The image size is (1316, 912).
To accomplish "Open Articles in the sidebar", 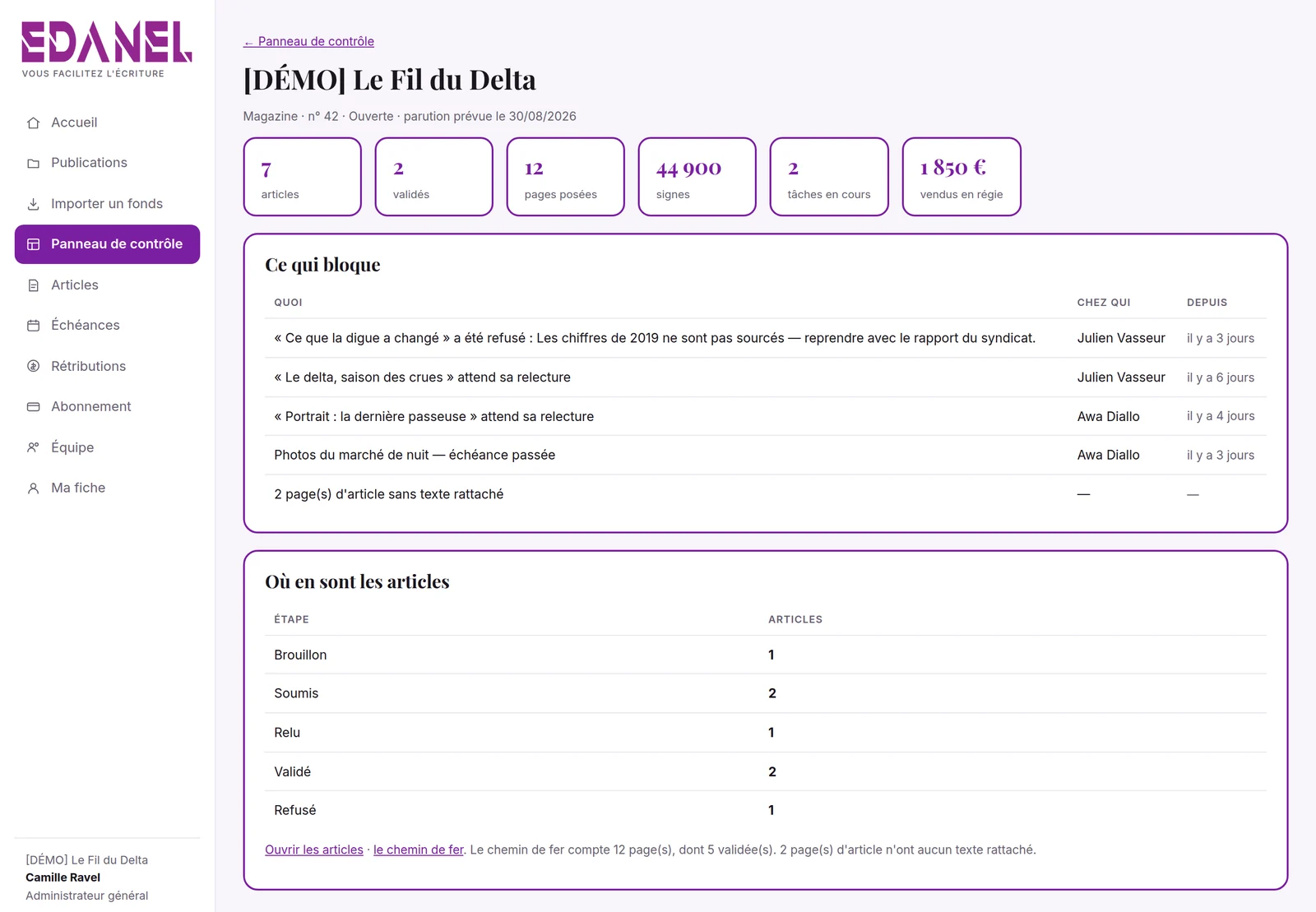I will pyautogui.click(x=107, y=285).
